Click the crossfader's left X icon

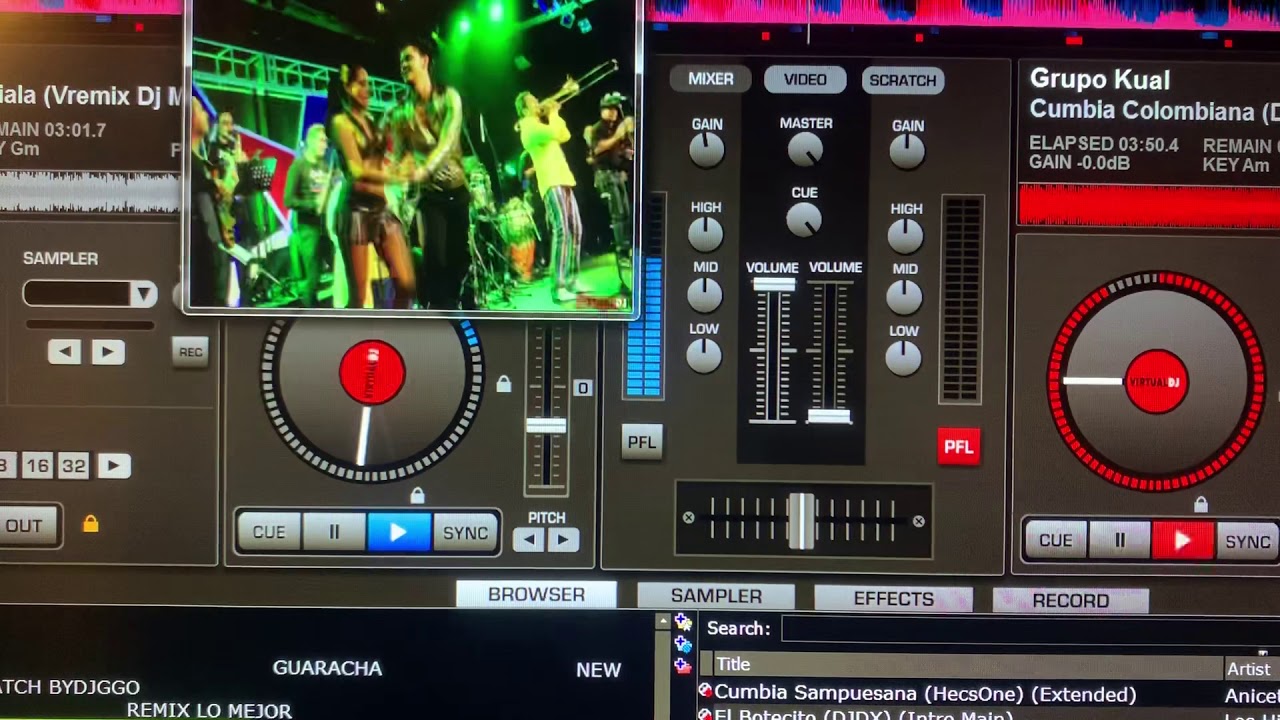688,518
